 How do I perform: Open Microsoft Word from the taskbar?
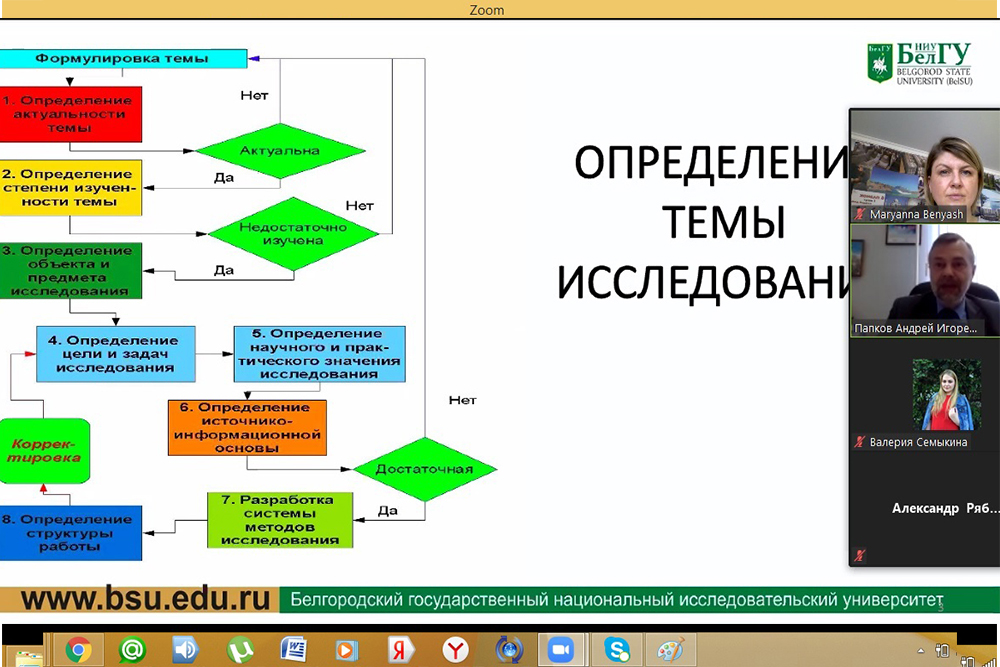[x=293, y=650]
